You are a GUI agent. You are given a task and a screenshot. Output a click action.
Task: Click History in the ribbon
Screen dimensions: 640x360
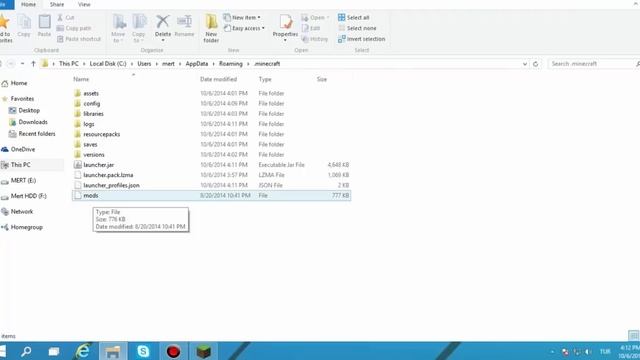tap(315, 39)
